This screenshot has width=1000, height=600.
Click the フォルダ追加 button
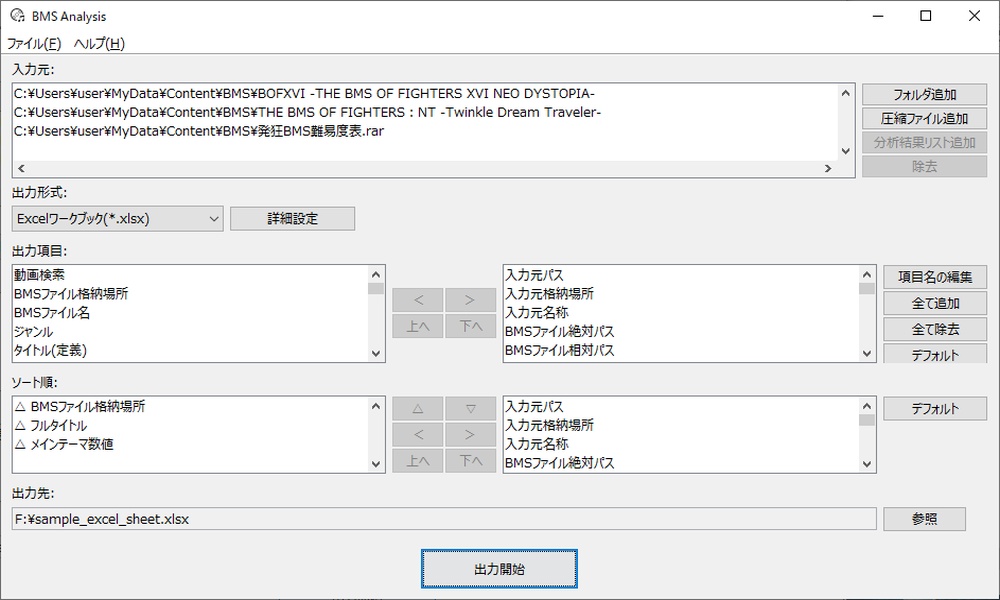[x=924, y=95]
